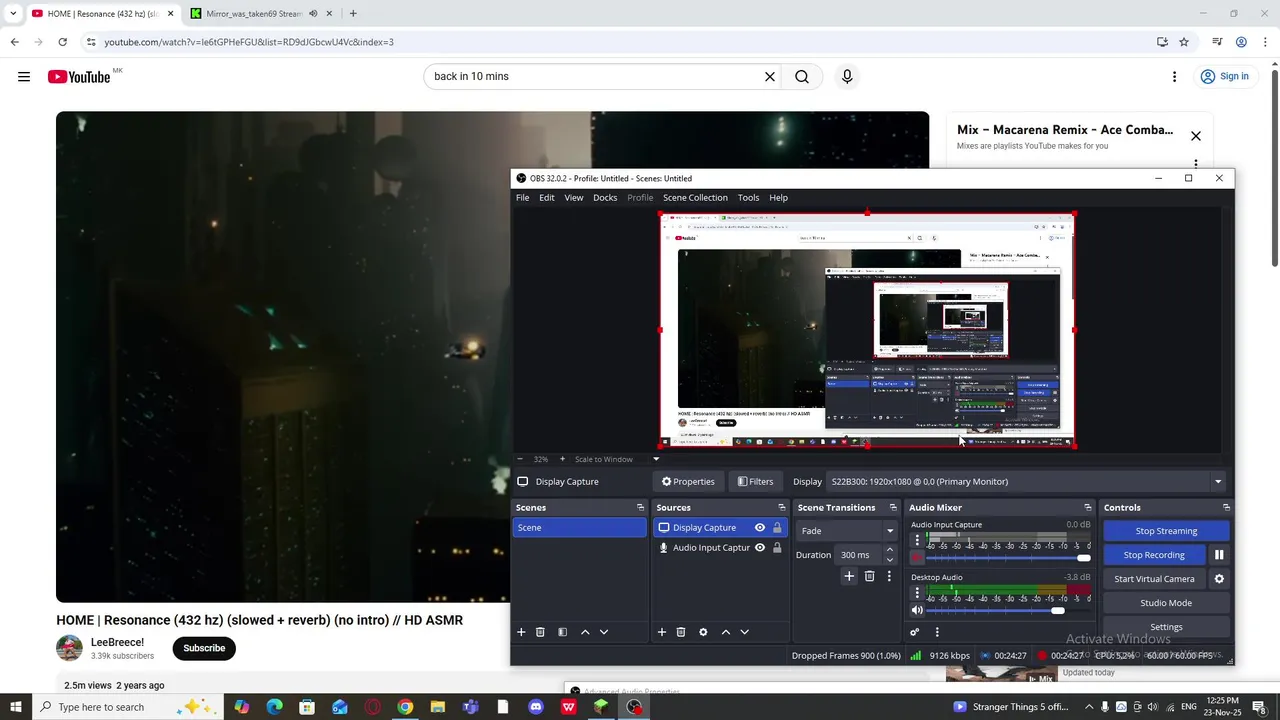The image size is (1280, 720).
Task: Pause recording button in Controls
Action: 1219,555
